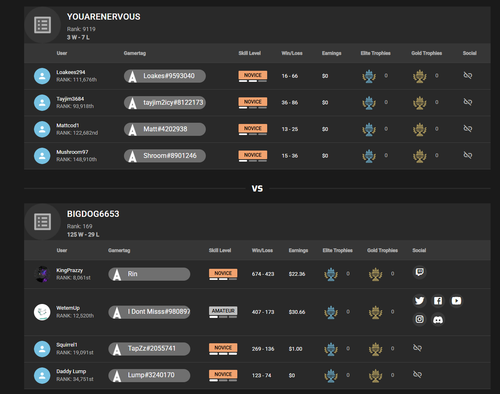Image resolution: width=500 pixels, height=394 pixels.
Task: Open WetemUp's profile picture
Action: (x=42, y=312)
